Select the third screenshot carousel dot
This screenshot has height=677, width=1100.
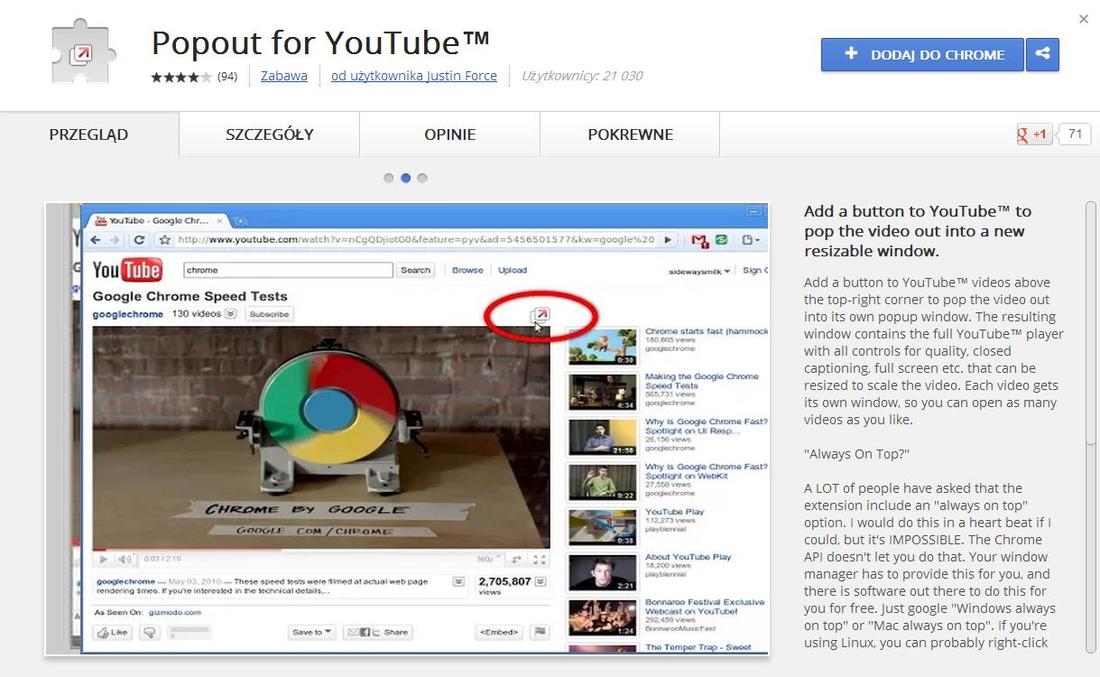[x=422, y=178]
